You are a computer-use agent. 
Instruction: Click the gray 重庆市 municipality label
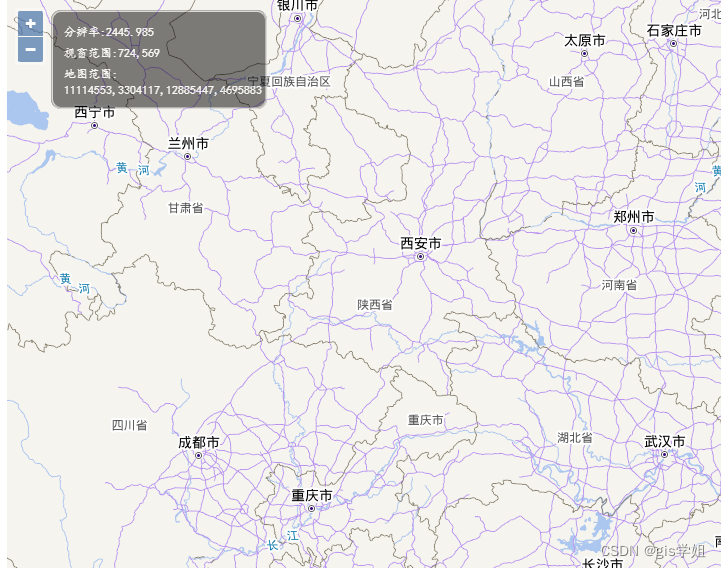[x=426, y=420]
